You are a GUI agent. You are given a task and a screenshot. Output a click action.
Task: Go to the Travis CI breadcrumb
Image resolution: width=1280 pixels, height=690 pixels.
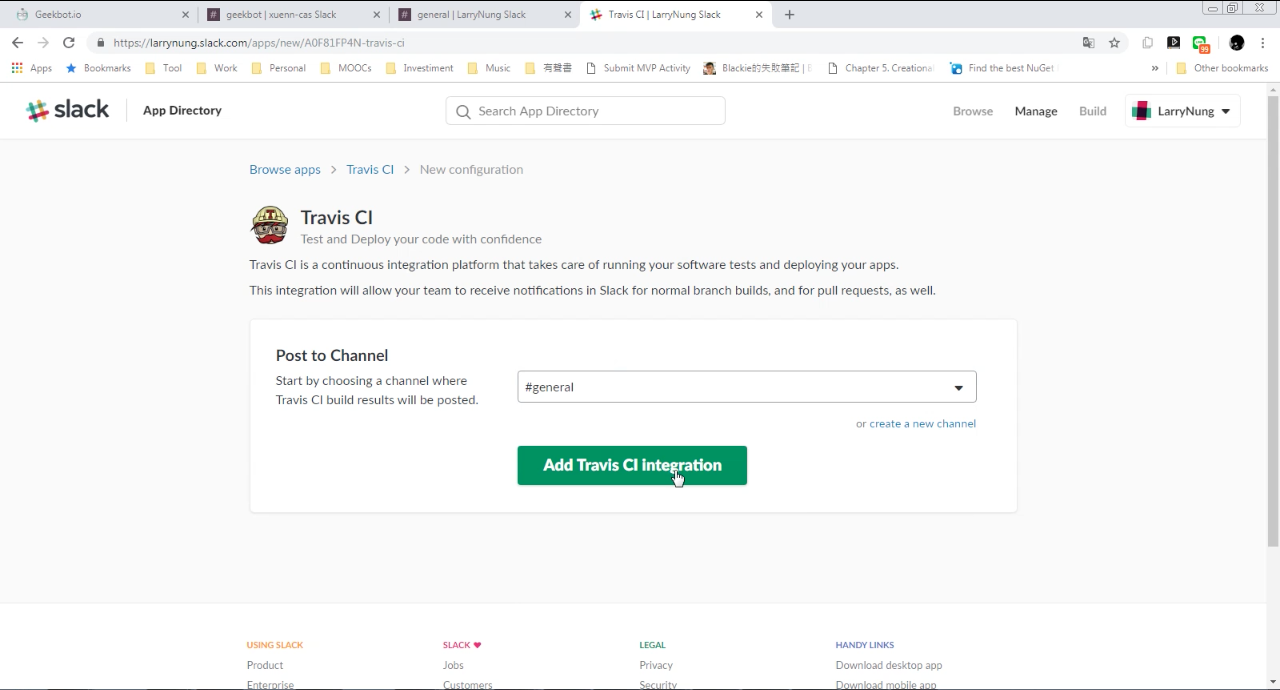click(x=370, y=169)
